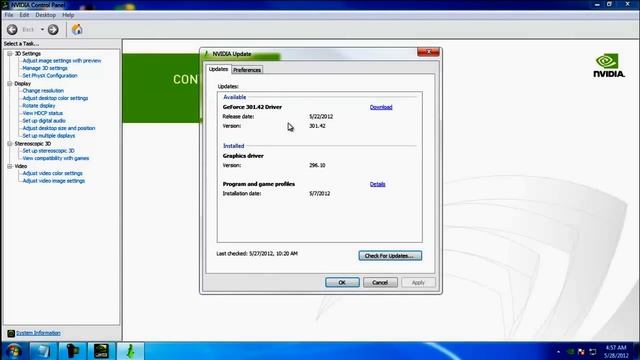Select Adjust video color settings
Image resolution: width=640 pixels, height=360 pixels.
(x=52, y=173)
